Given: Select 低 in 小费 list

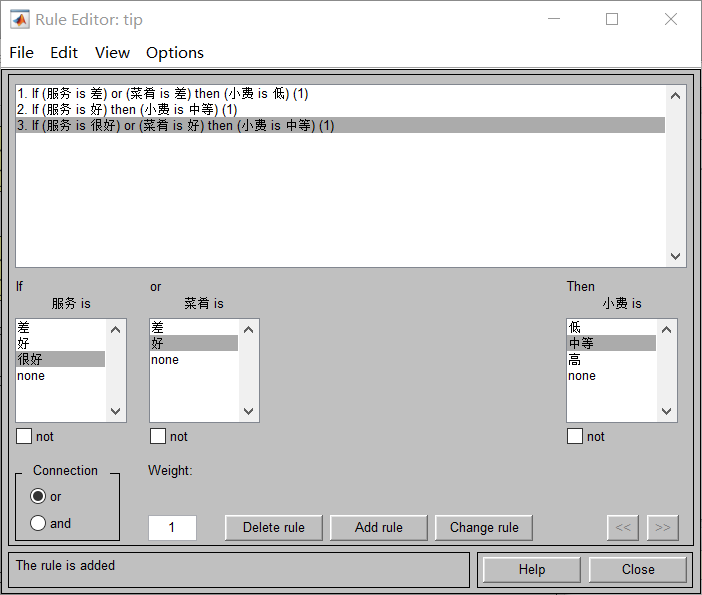Looking at the screenshot, I should pyautogui.click(x=611, y=327).
